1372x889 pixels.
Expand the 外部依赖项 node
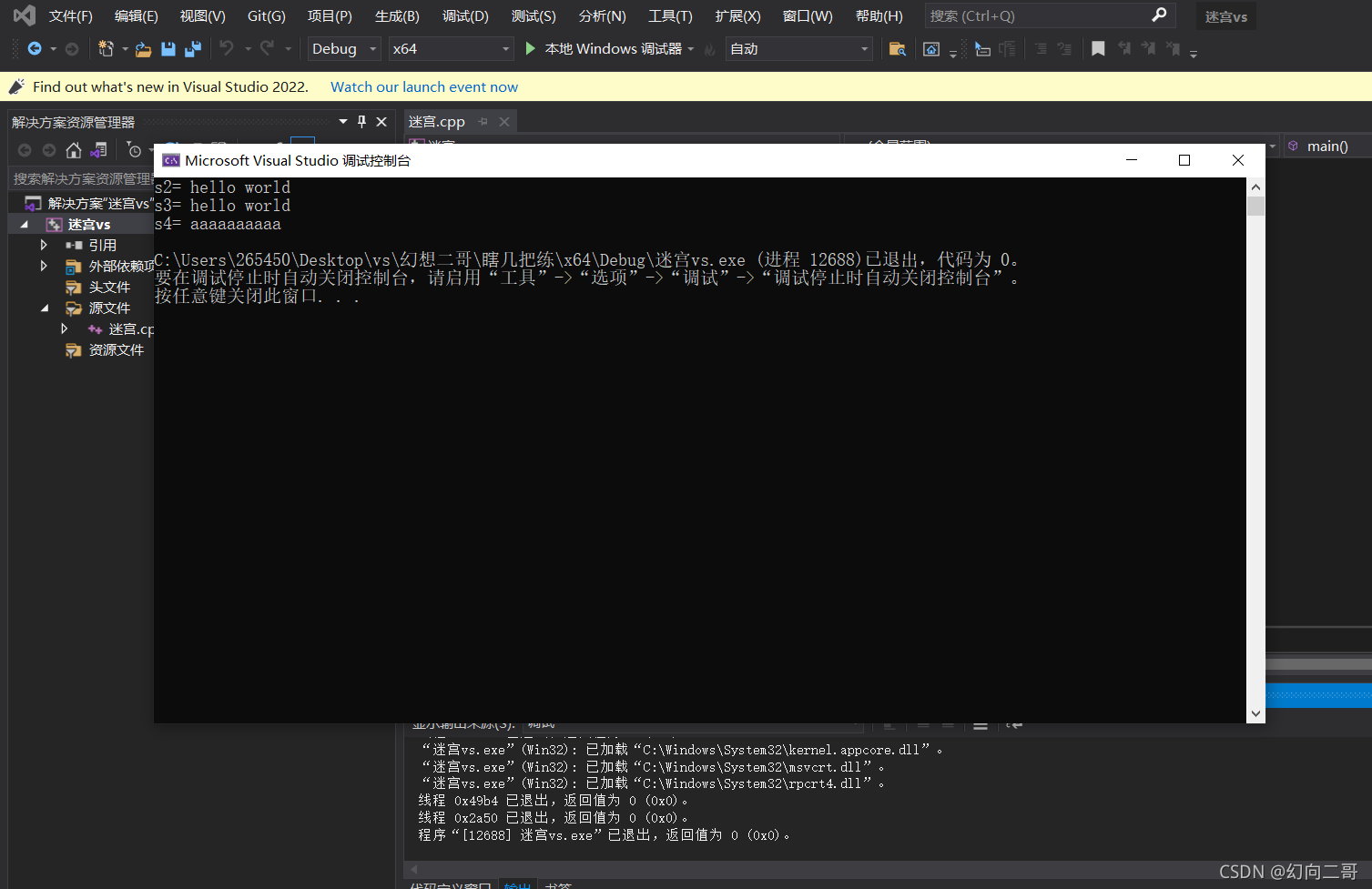(44, 266)
